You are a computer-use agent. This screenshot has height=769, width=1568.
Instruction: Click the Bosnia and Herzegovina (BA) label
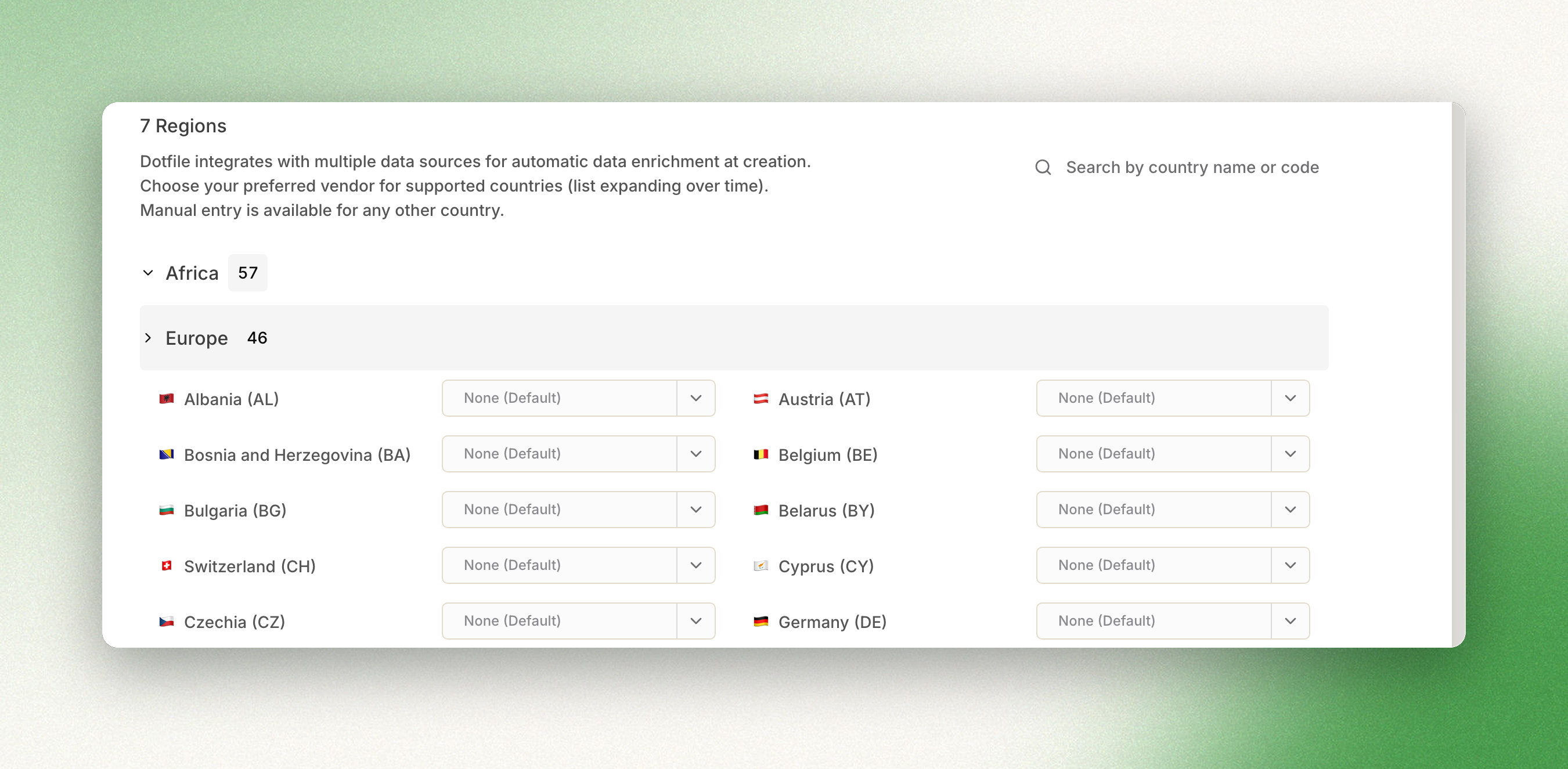pyautogui.click(x=297, y=455)
